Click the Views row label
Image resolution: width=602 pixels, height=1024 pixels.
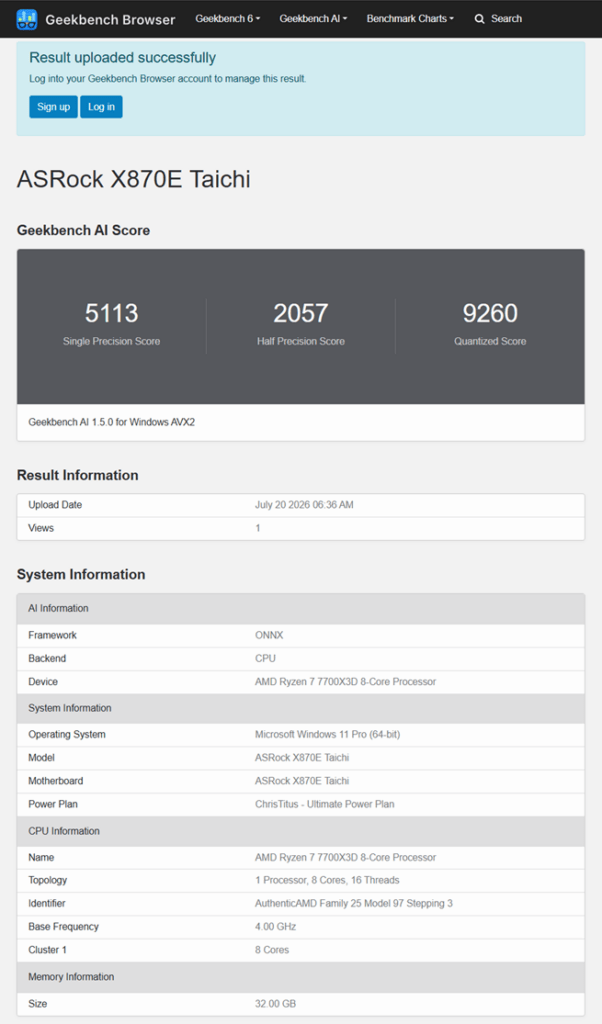click(x=40, y=528)
